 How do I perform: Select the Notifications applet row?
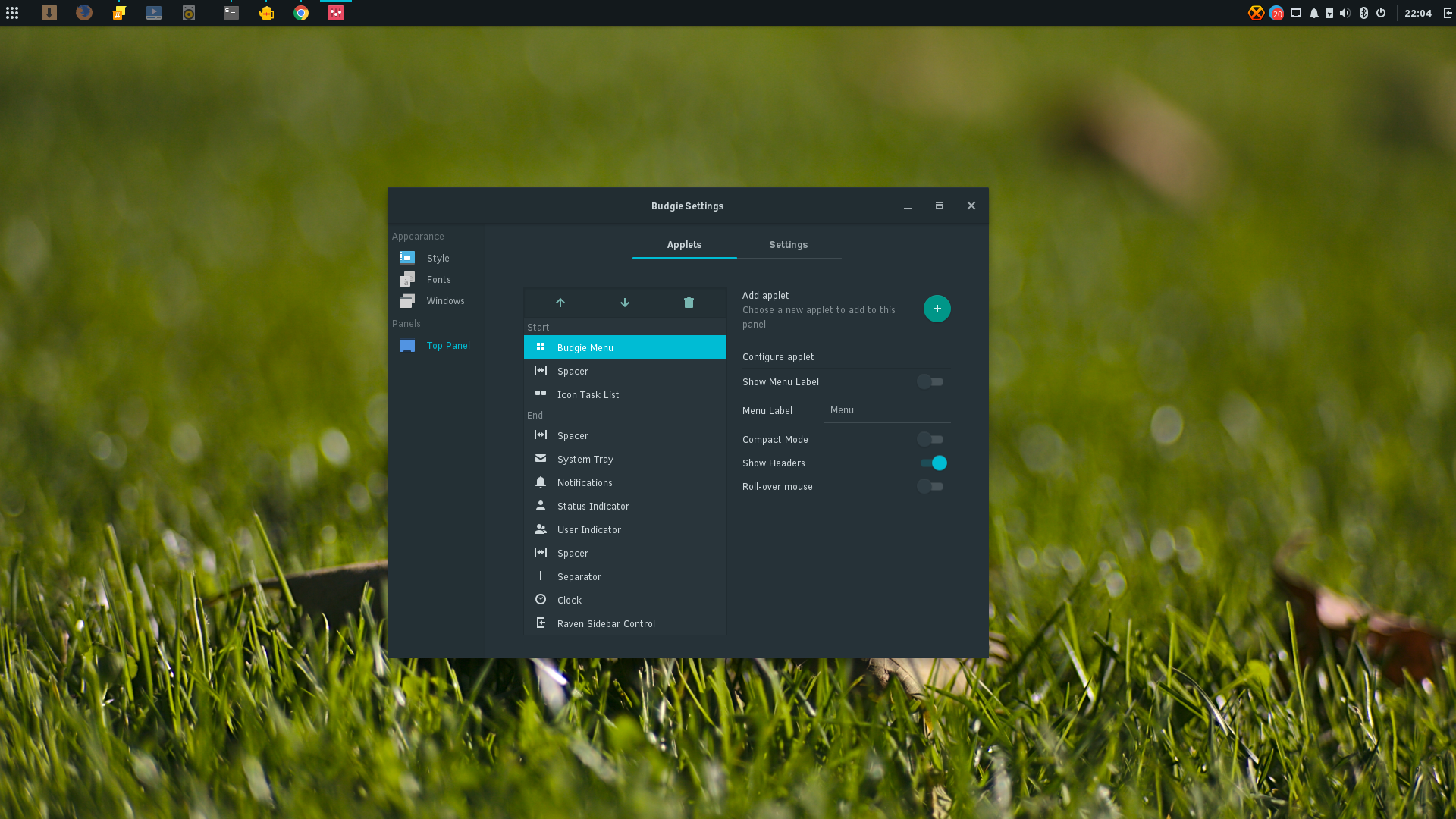(625, 482)
